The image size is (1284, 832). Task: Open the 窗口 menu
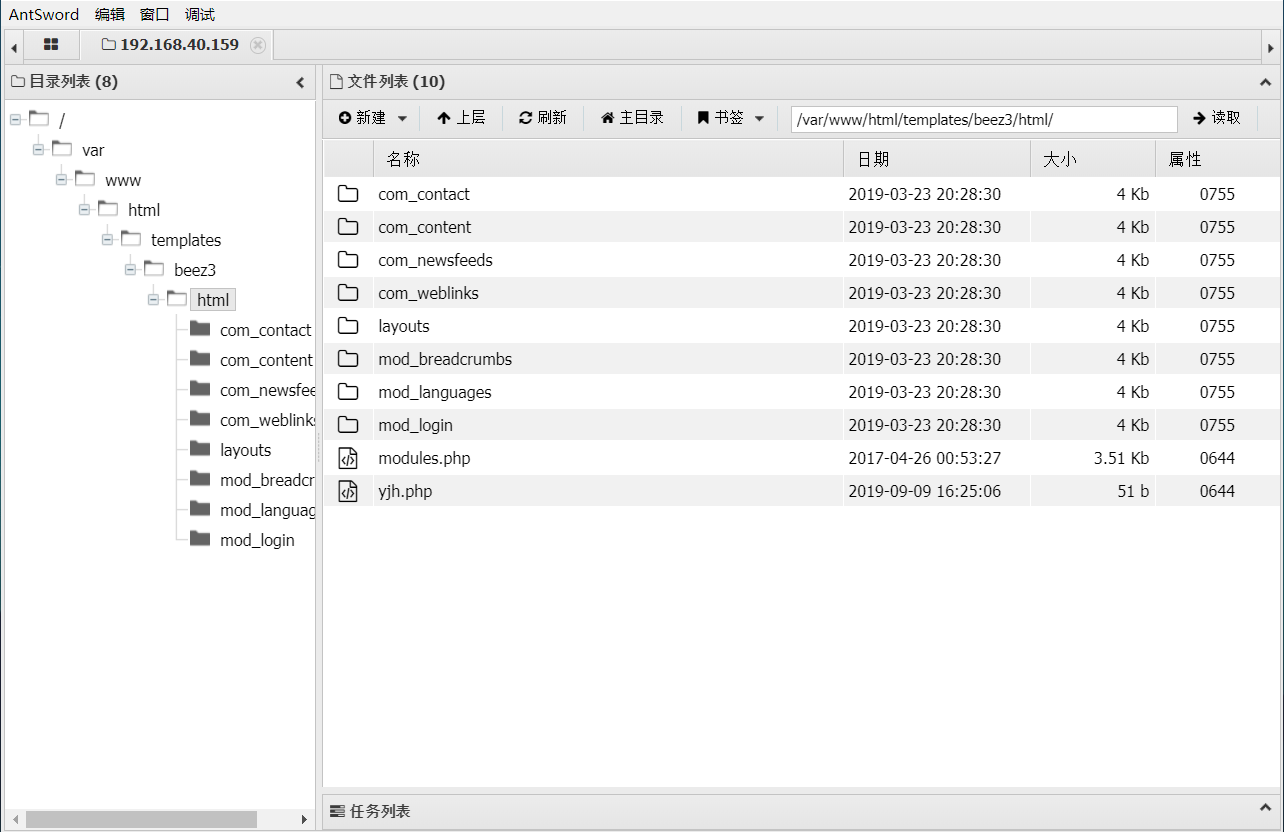[155, 14]
